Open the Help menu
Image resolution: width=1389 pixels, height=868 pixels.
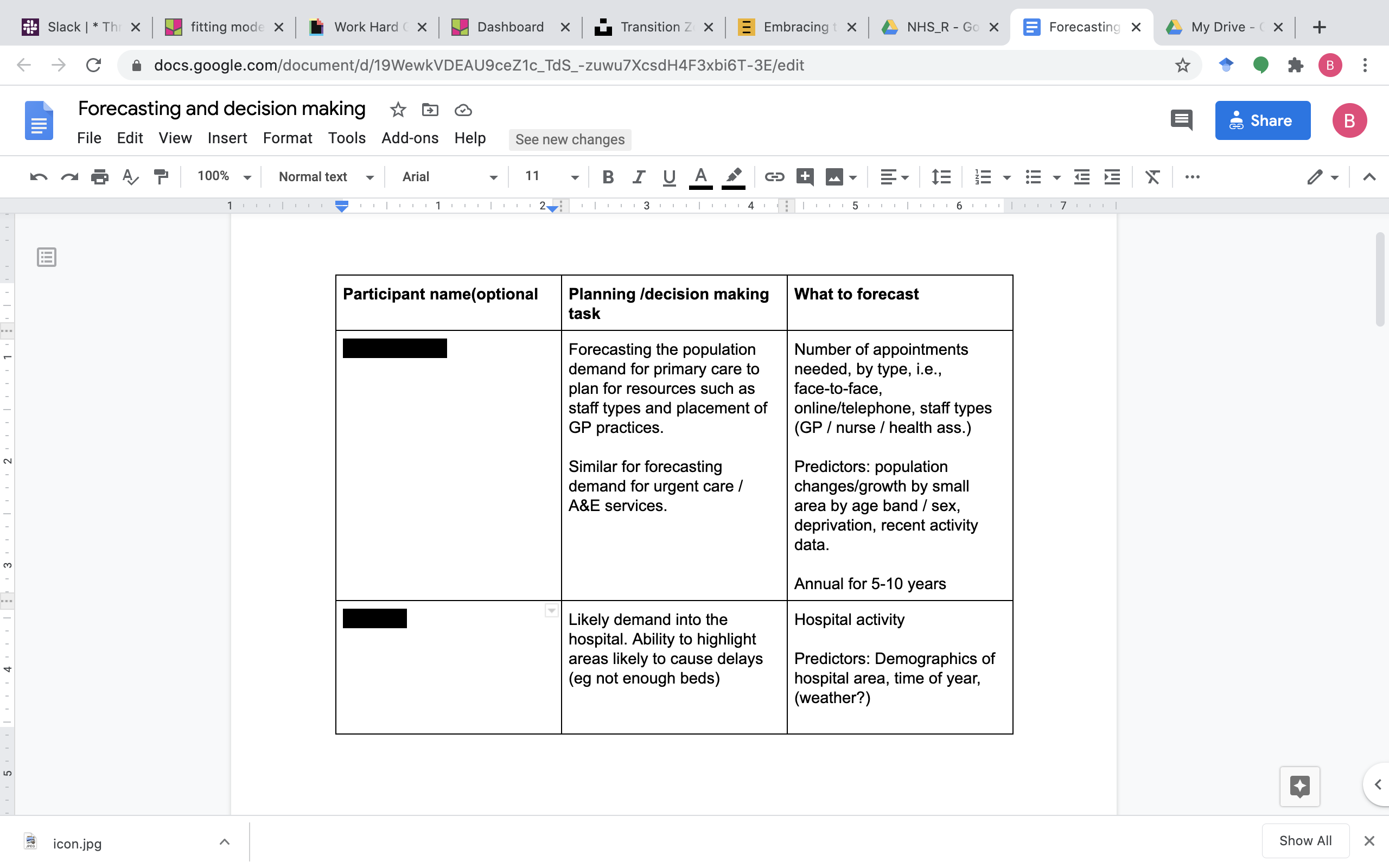470,138
